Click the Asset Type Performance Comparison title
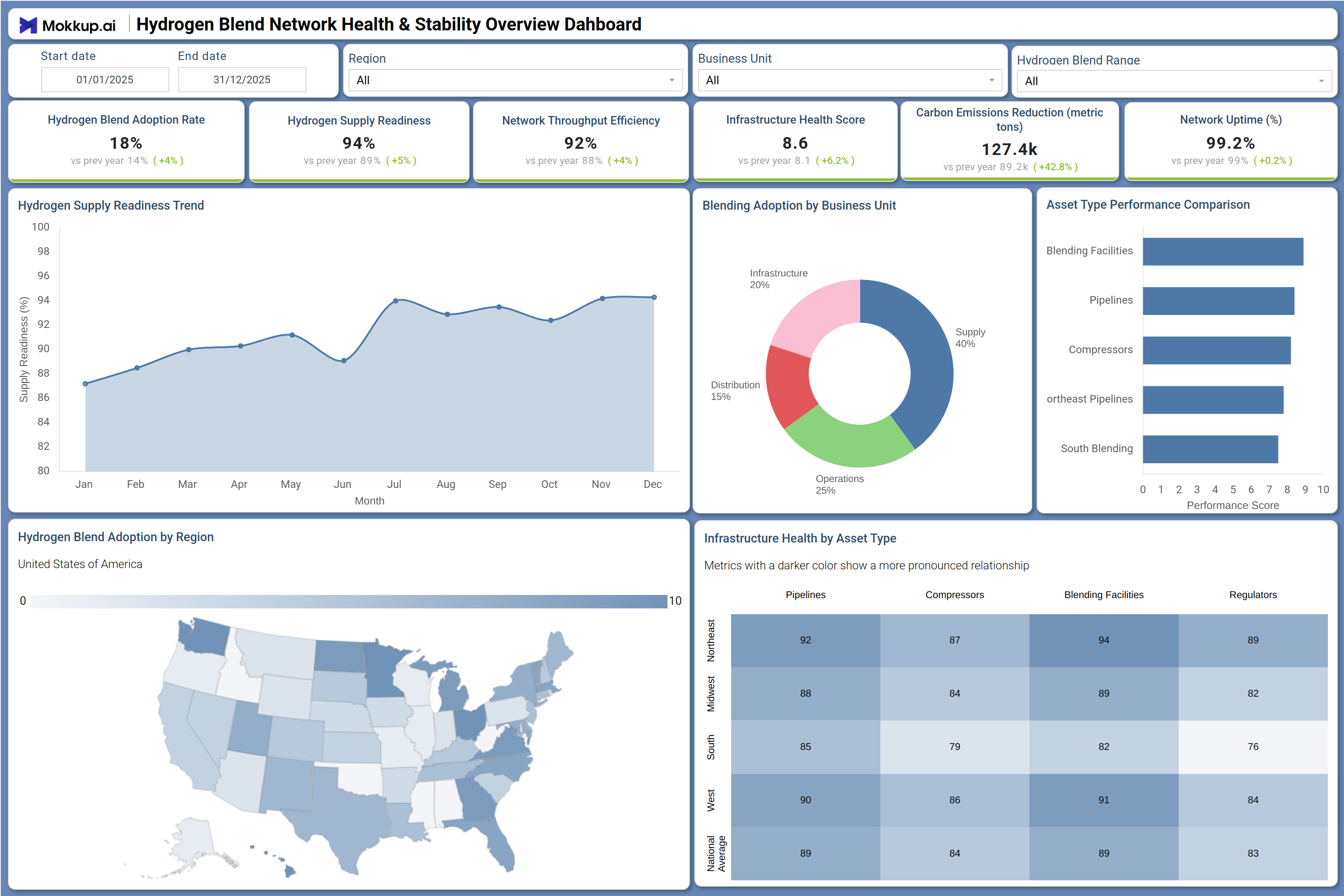The image size is (1344, 896). coord(1148,205)
